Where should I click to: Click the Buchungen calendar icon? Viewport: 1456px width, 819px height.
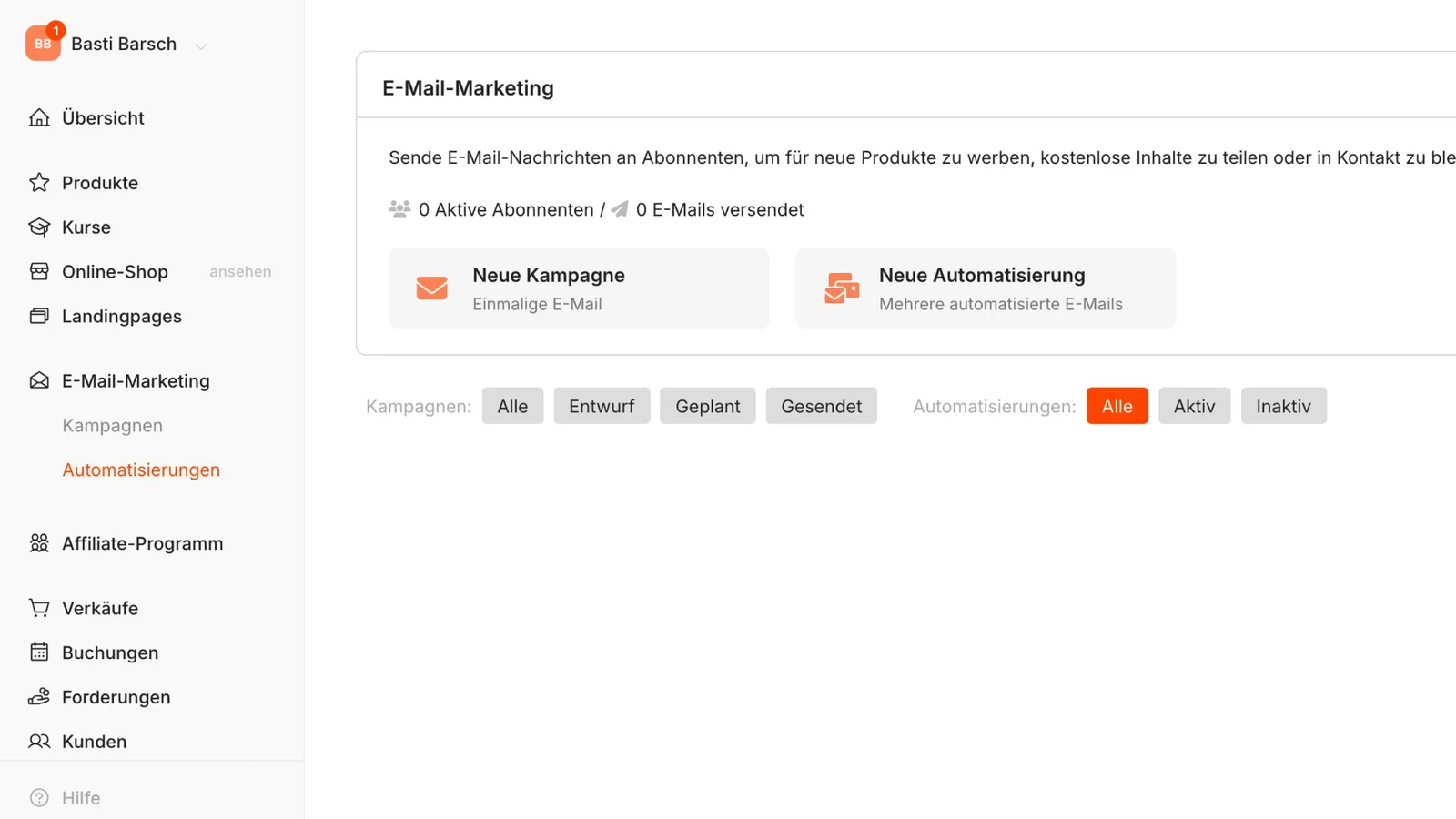[39, 652]
